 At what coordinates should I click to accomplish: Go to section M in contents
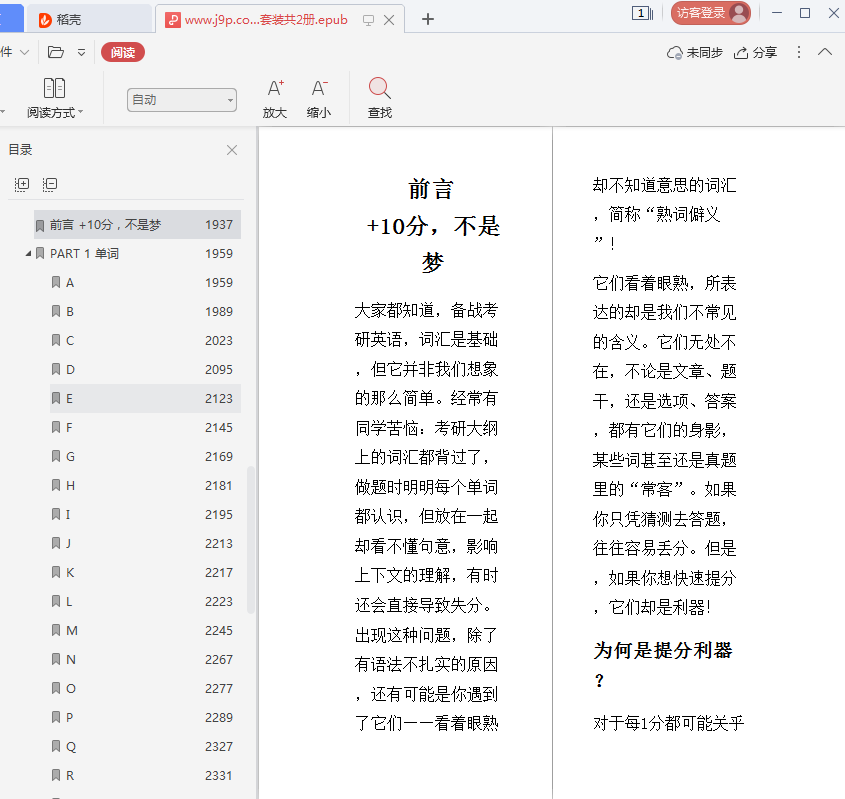tap(72, 631)
